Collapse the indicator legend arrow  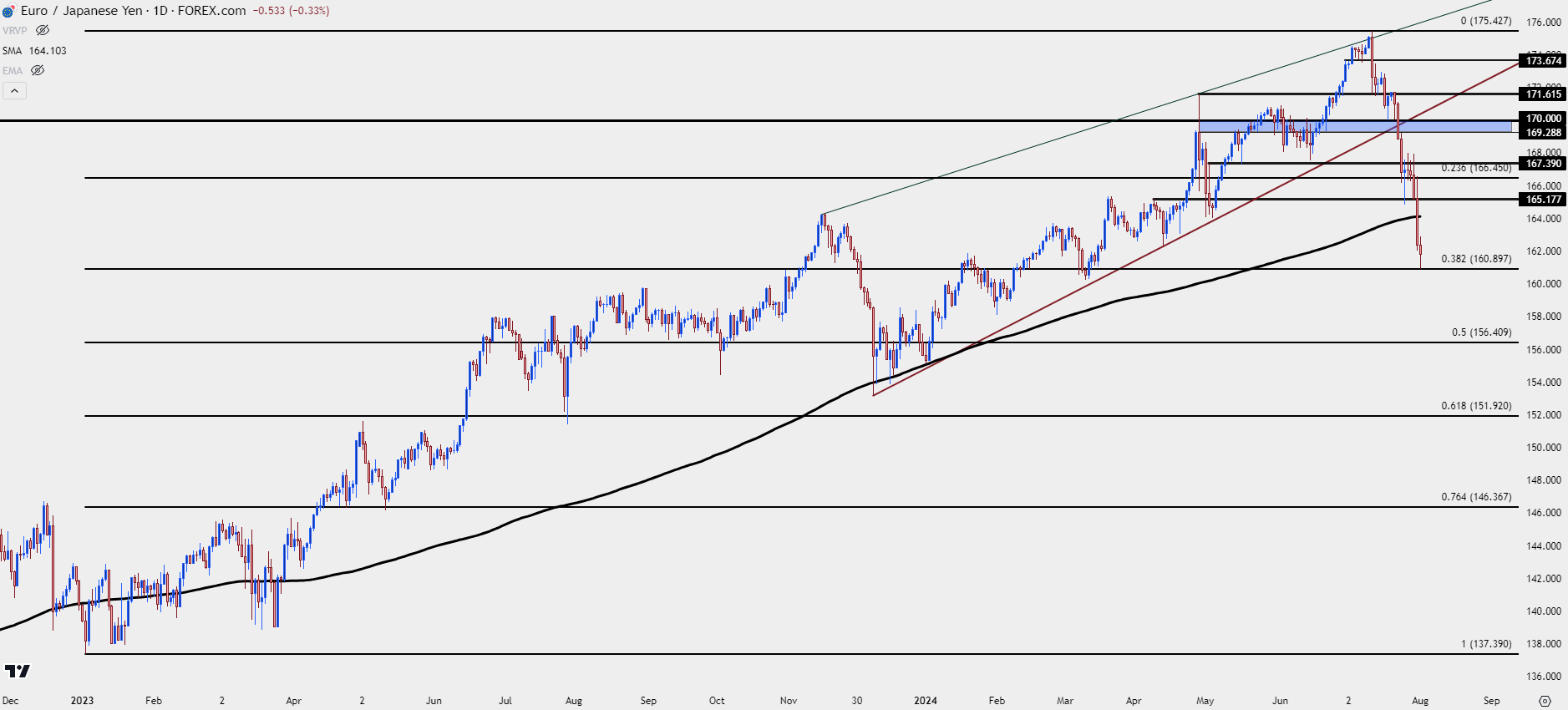(x=14, y=90)
